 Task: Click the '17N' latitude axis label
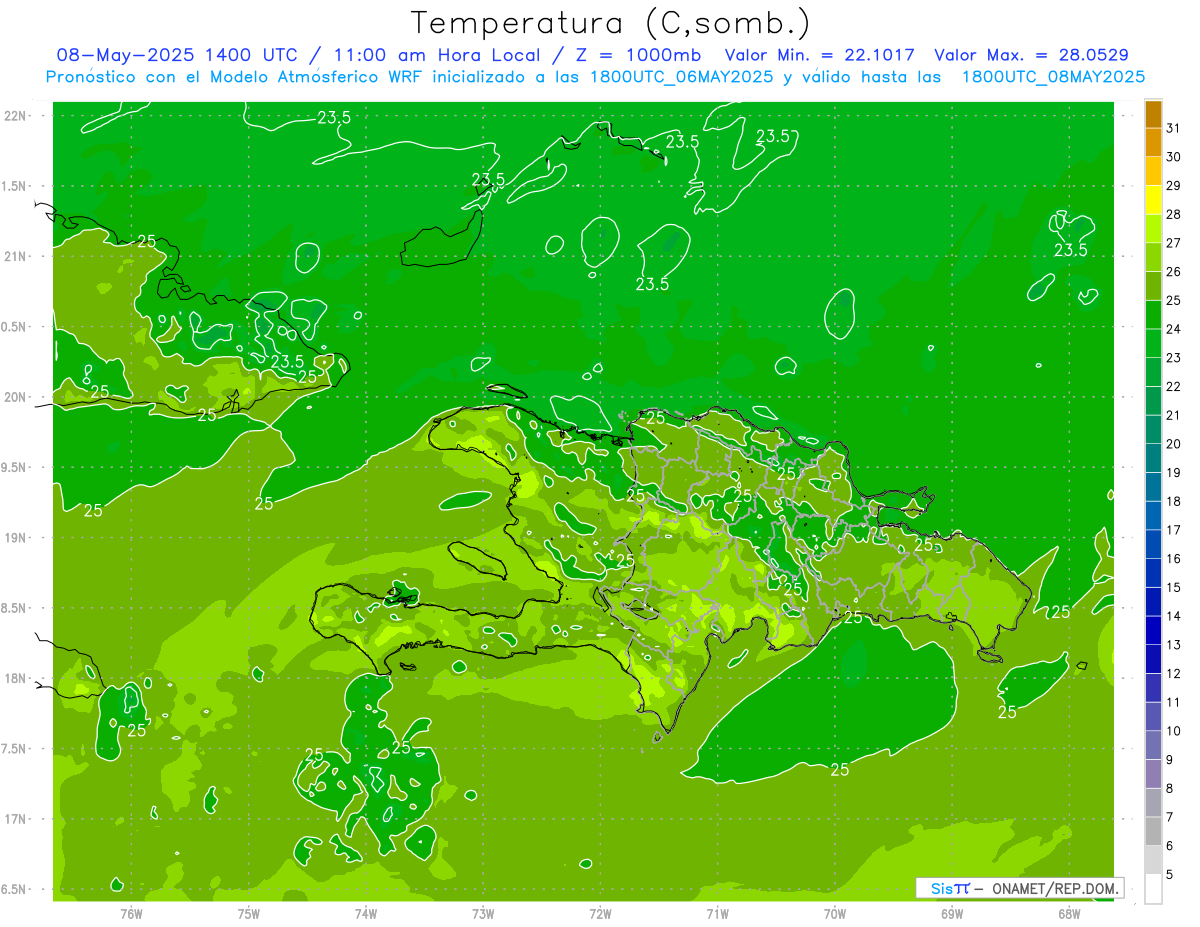tap(16, 819)
